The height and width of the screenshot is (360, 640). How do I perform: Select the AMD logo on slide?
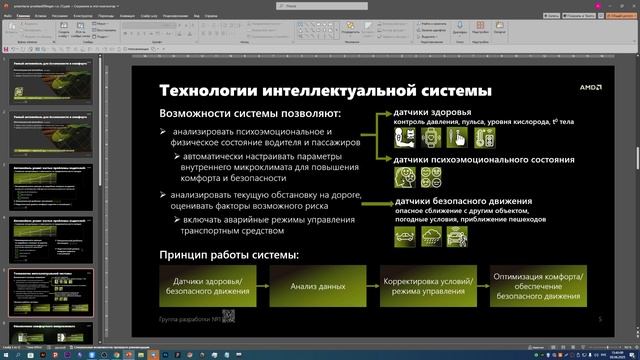pos(591,87)
